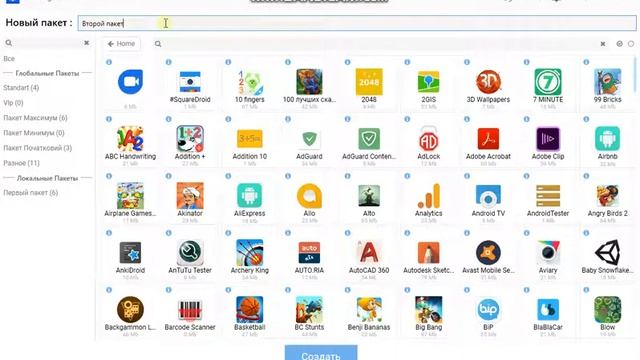Select the Barcode Scanner app icon
The height and width of the screenshot is (360, 640).
click(190, 309)
